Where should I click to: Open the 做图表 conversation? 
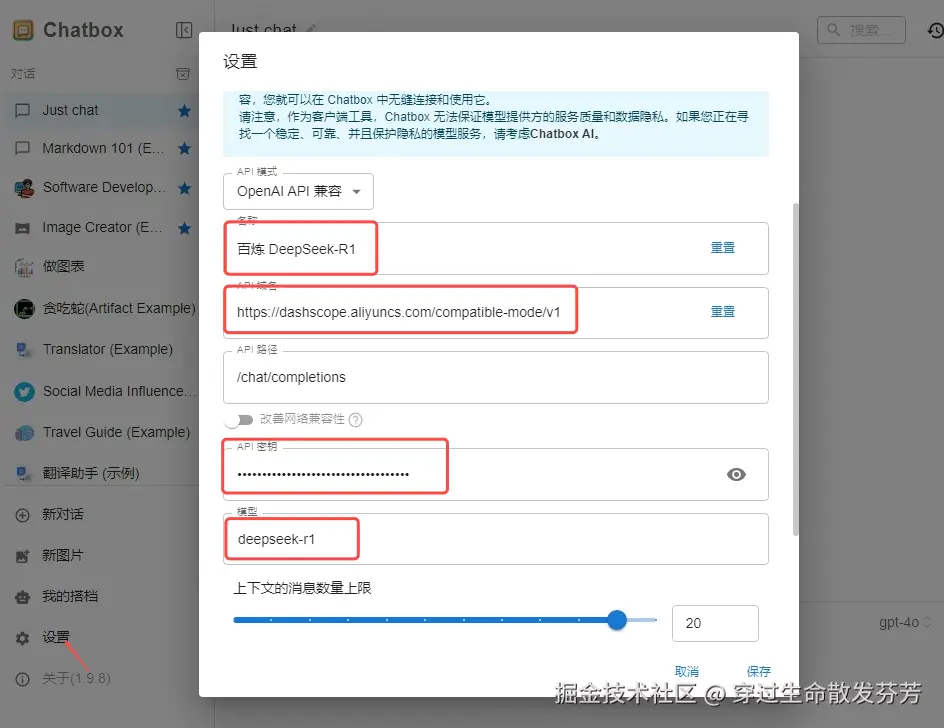tap(102, 267)
